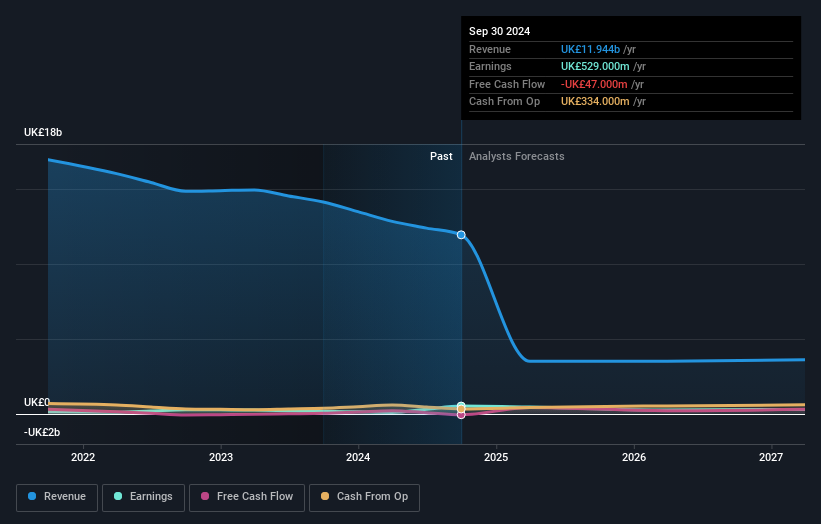Click the 2026 x-axis label

634,458
